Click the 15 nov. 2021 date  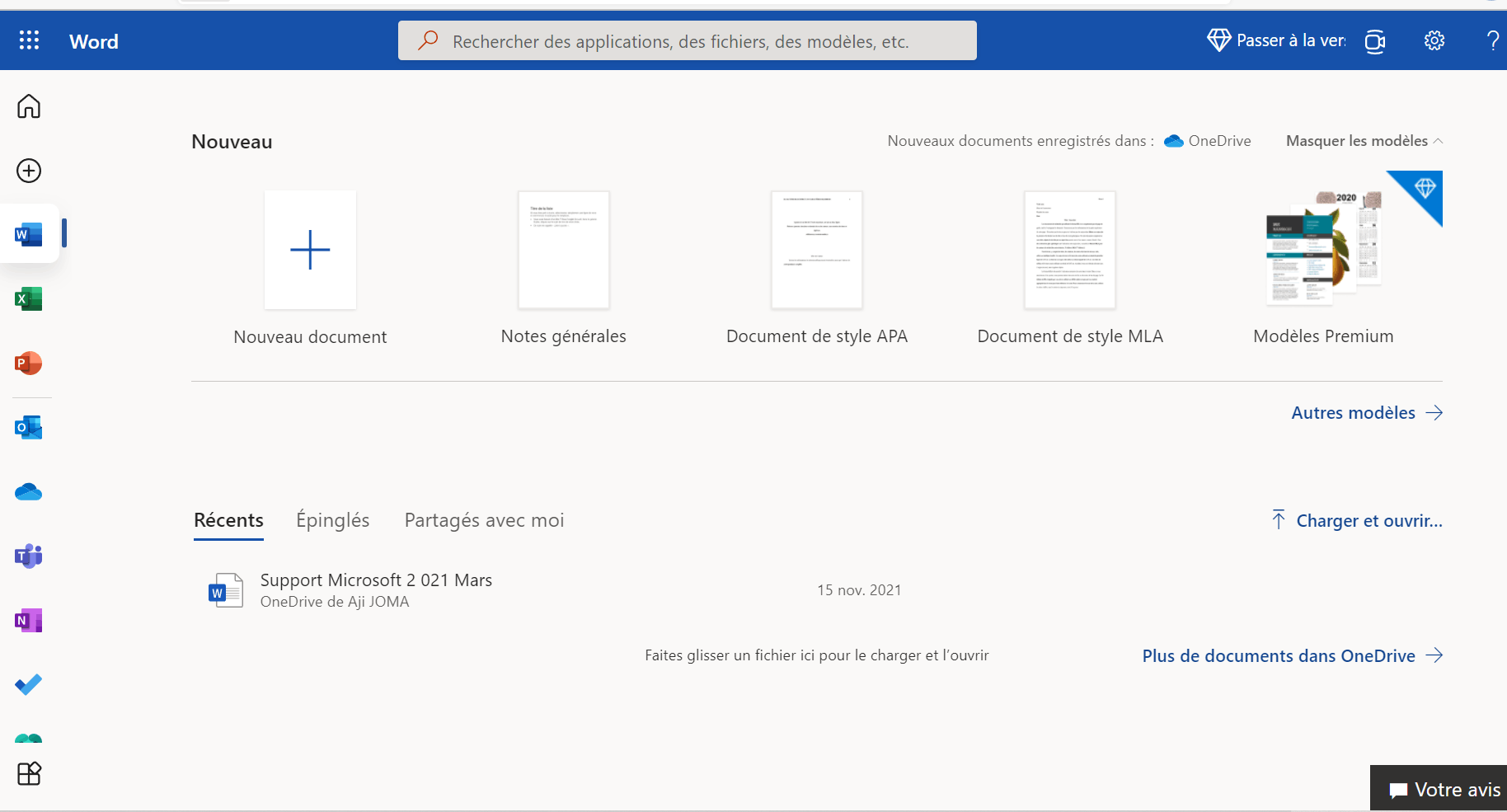(859, 590)
